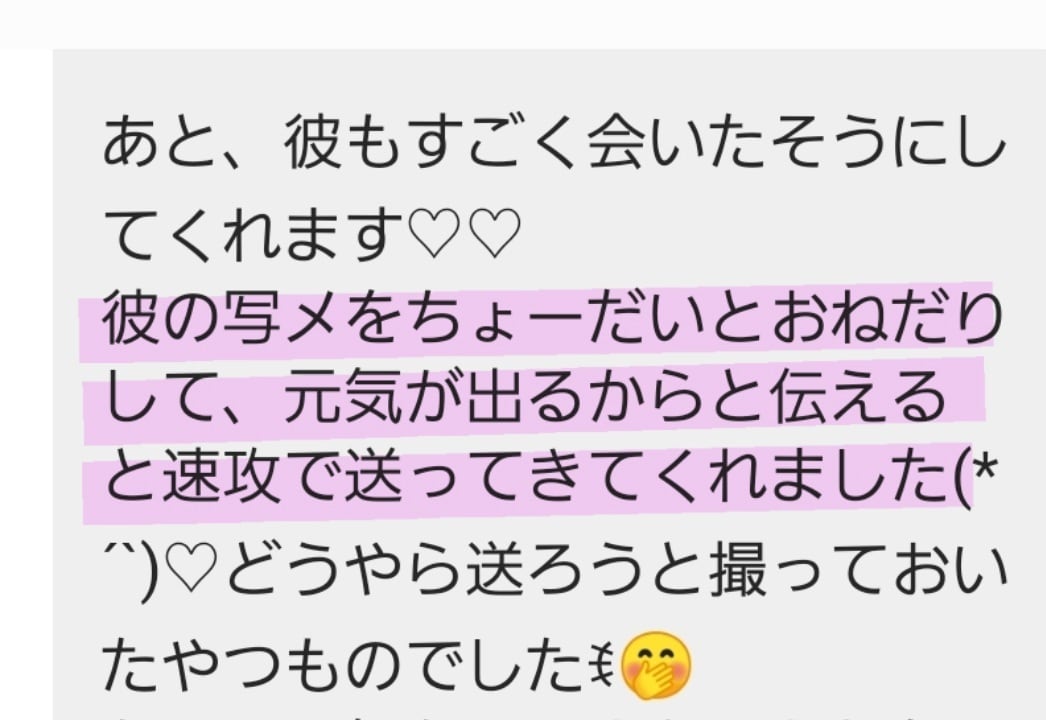This screenshot has width=1046, height=720.
Task: Click the word 元気 in the message
Action: click(x=344, y=398)
